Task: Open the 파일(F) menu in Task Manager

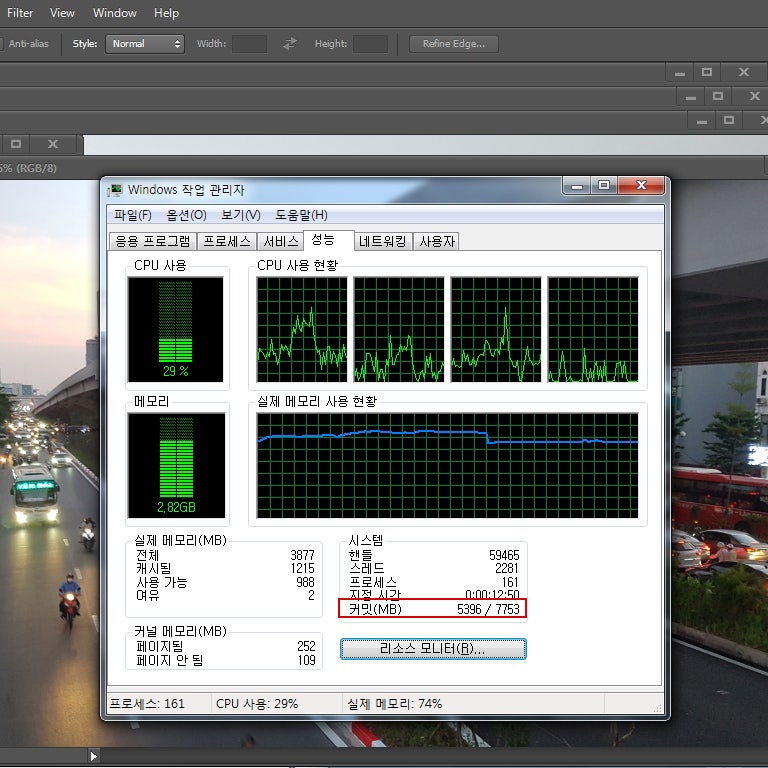Action: click(133, 215)
